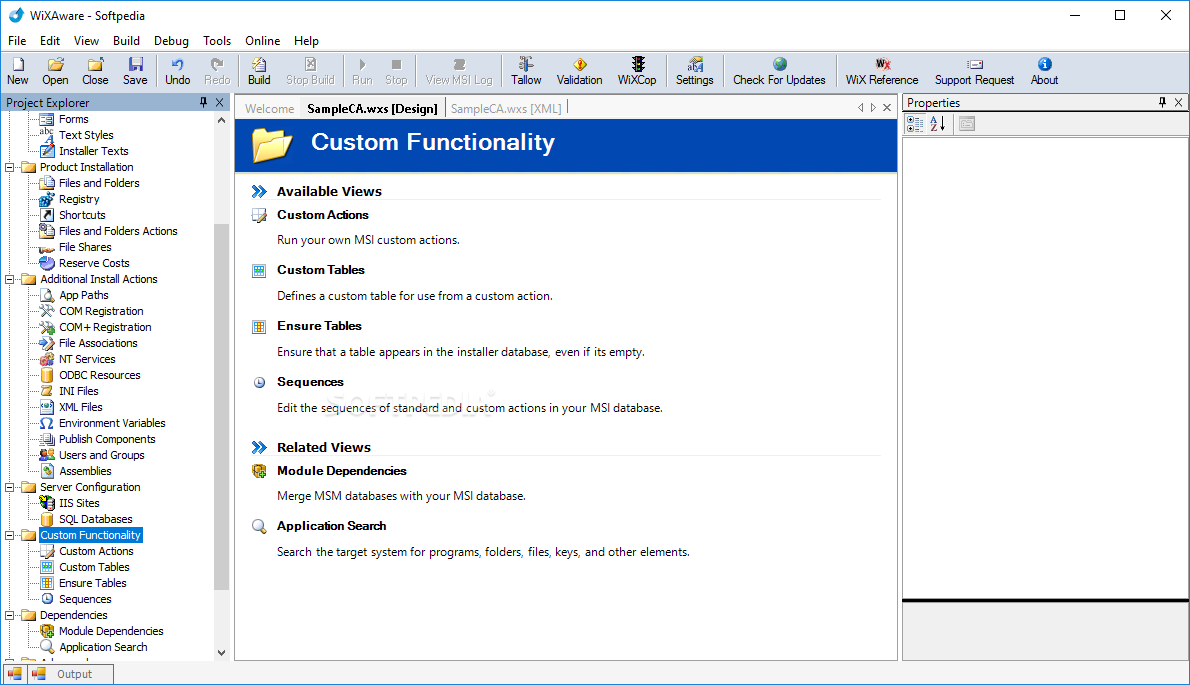
Task: Switch to the Welcome tab
Action: 269,108
